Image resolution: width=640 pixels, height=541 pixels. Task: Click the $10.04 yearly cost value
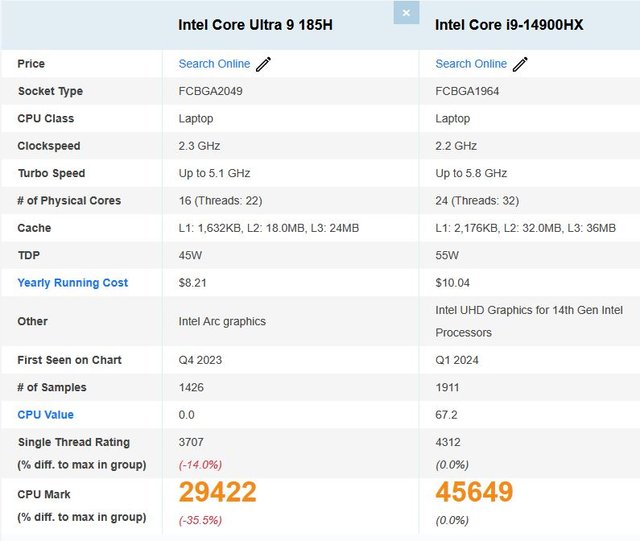pos(452,283)
